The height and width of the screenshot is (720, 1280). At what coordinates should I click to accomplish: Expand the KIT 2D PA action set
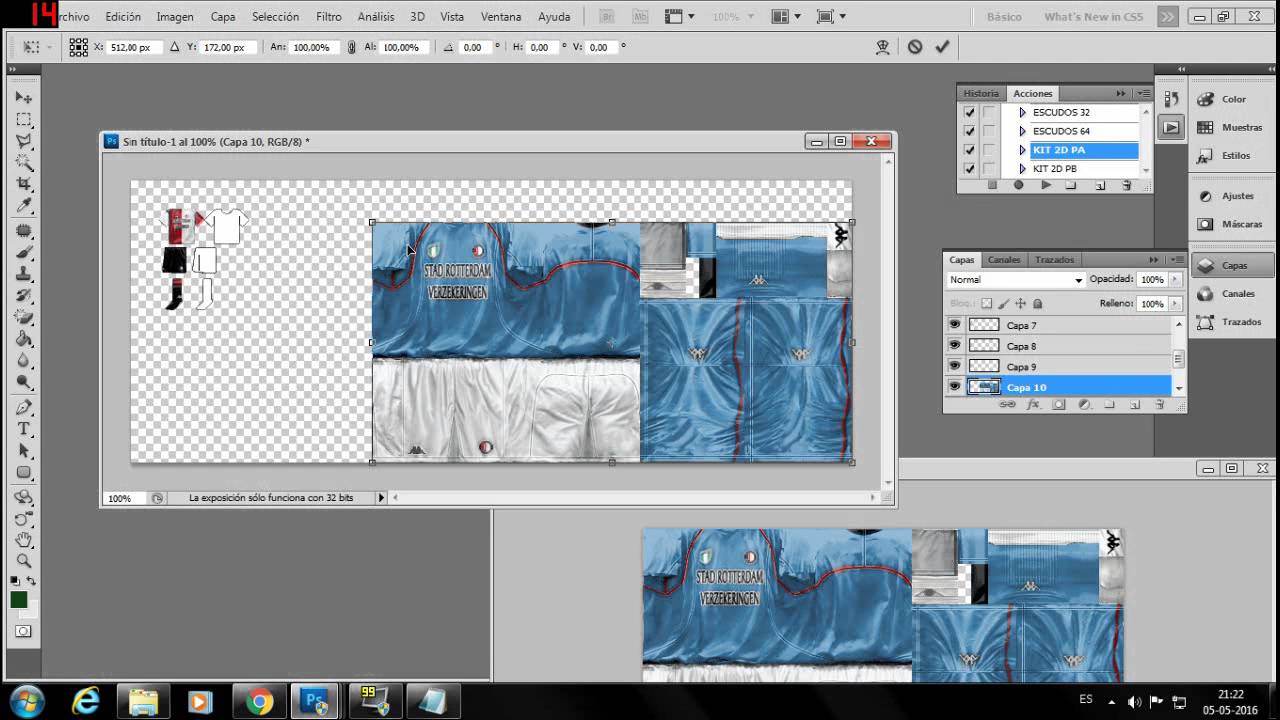coord(1022,150)
